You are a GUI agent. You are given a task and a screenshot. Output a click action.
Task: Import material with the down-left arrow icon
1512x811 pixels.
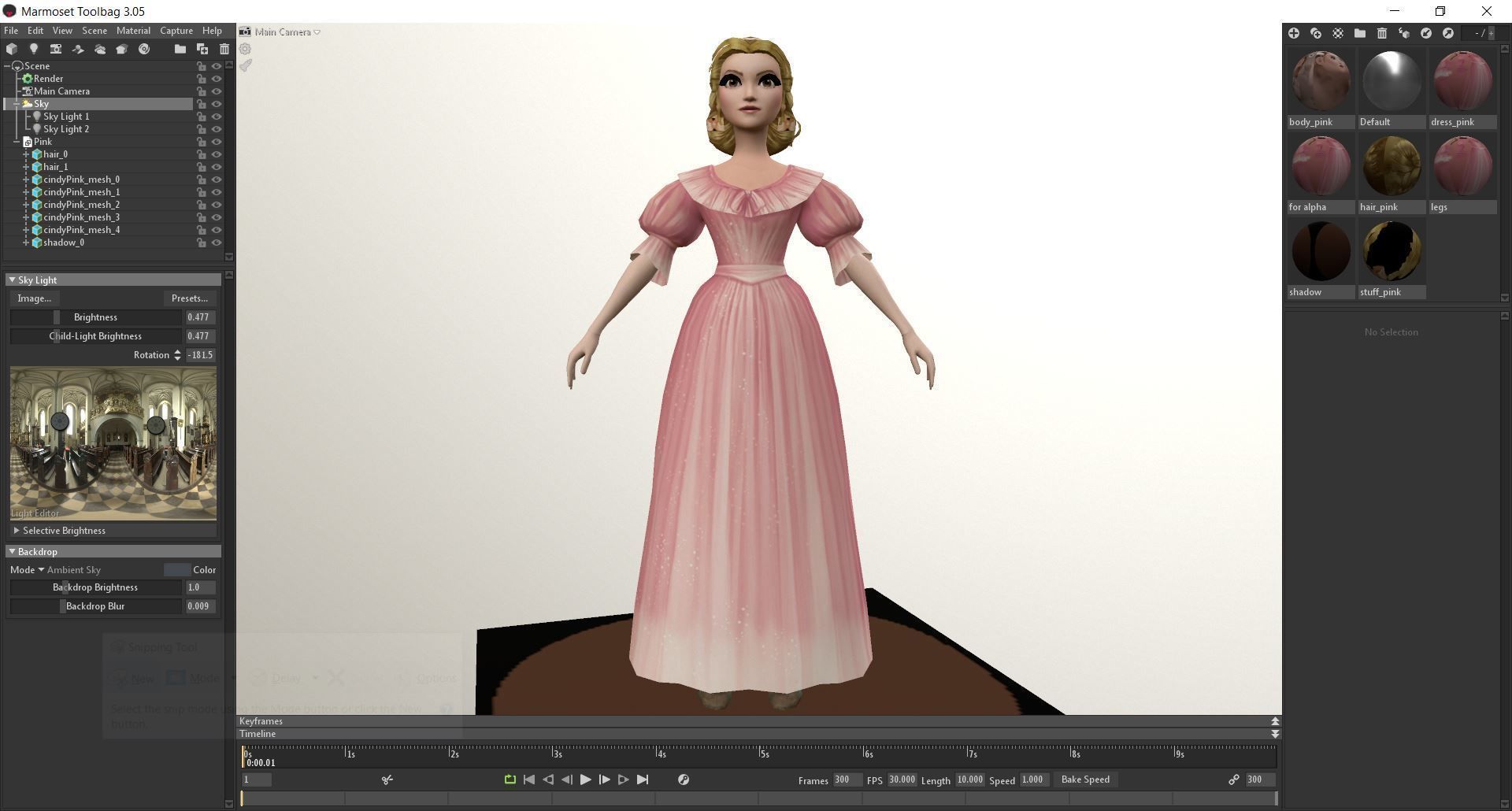1426,33
